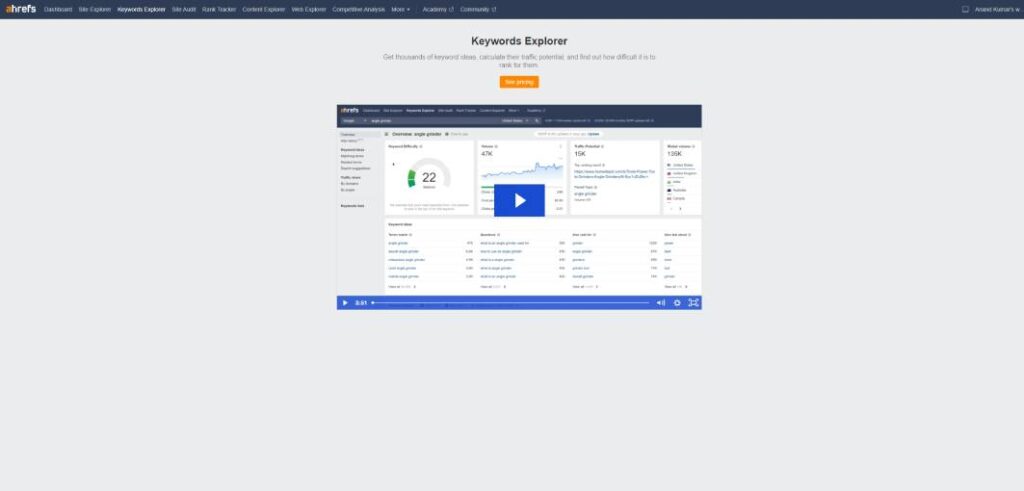Go to Web Explorer

(x=308, y=10)
